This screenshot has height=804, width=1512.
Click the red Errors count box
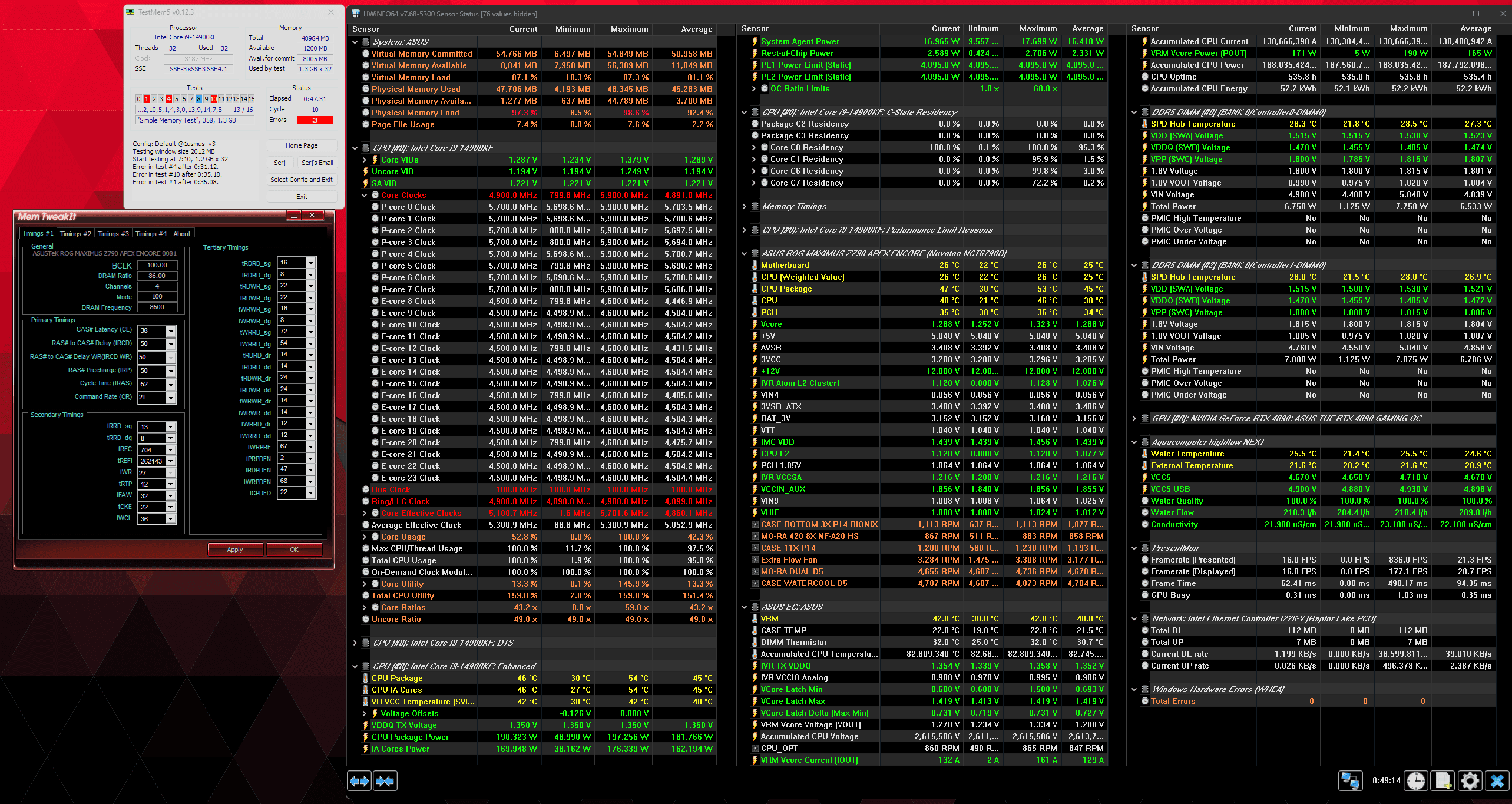pos(315,120)
